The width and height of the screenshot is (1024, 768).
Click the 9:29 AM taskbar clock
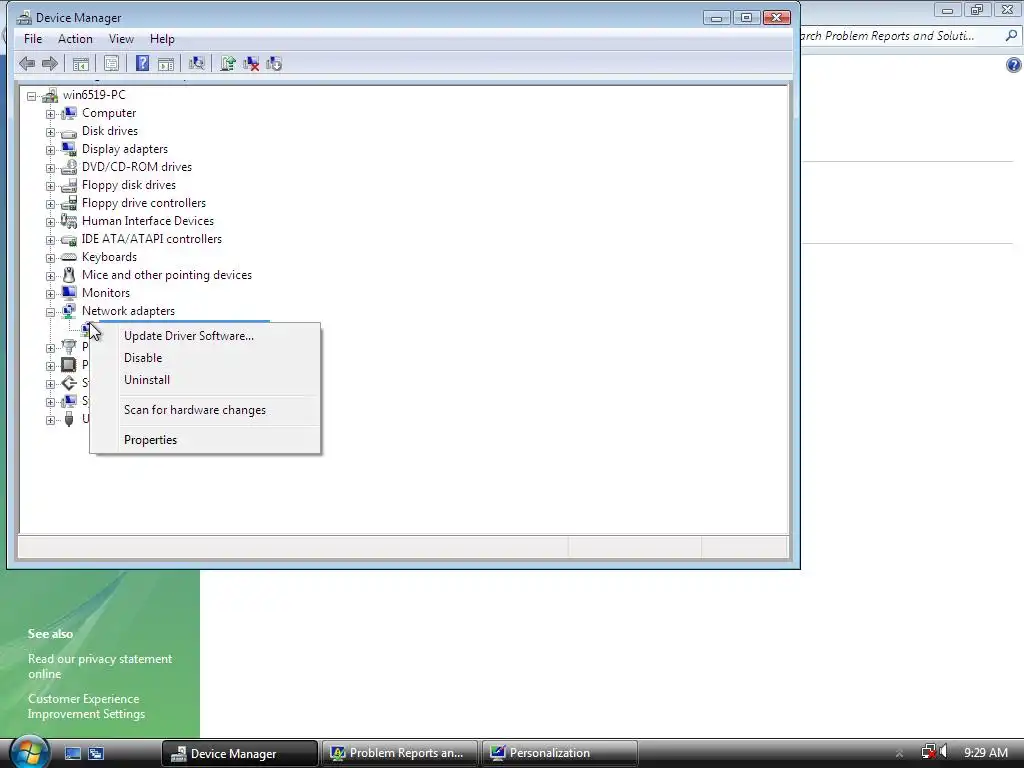point(986,753)
